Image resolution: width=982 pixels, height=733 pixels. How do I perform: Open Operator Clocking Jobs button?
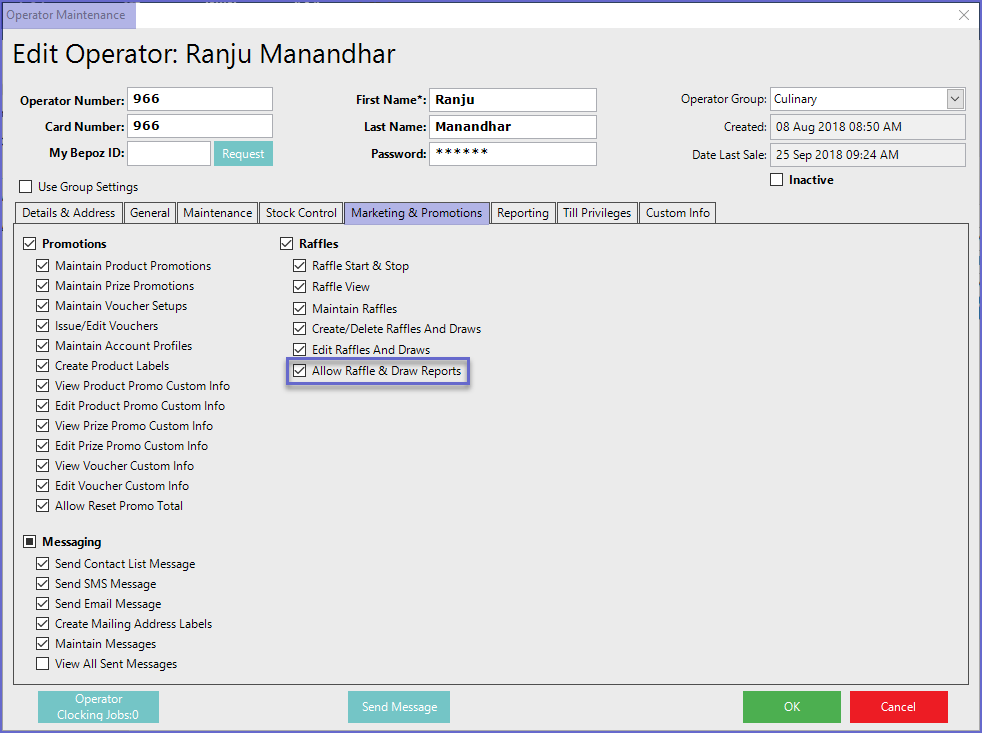click(x=98, y=707)
